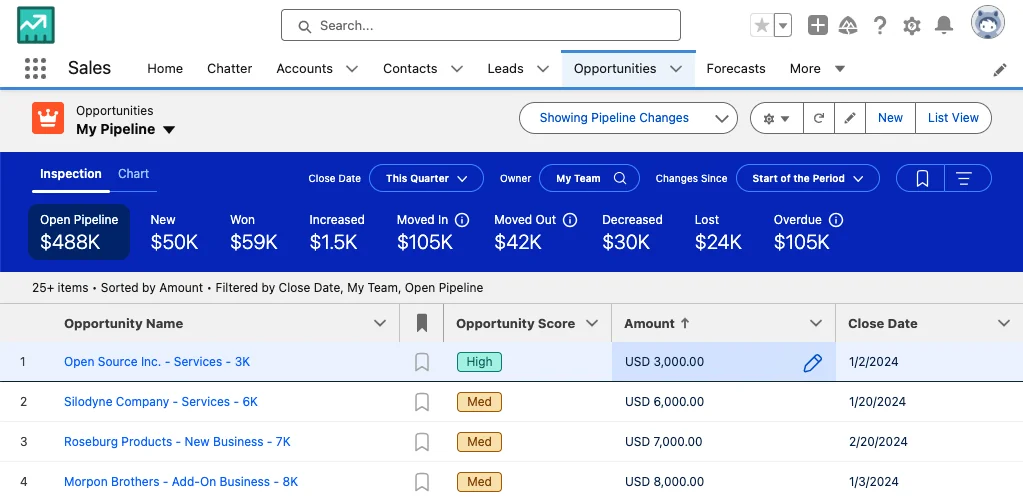Click the List View button
This screenshot has height=501, width=1023.
click(953, 118)
